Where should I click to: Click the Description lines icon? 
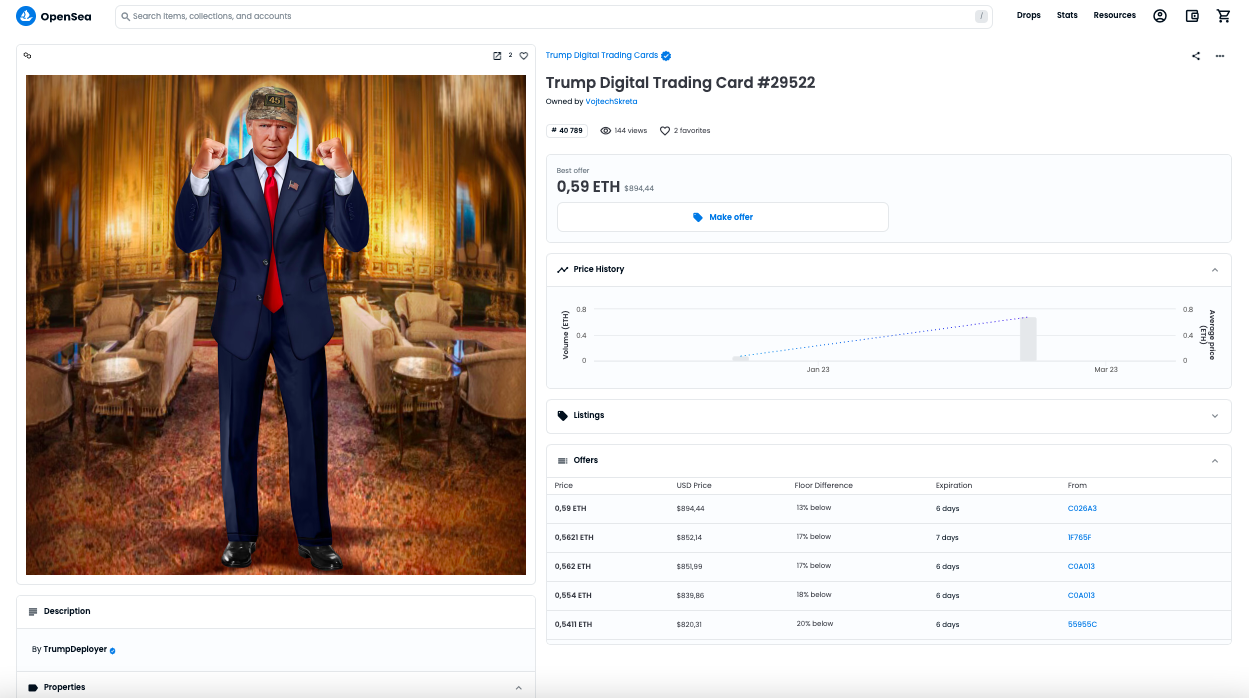(x=33, y=611)
